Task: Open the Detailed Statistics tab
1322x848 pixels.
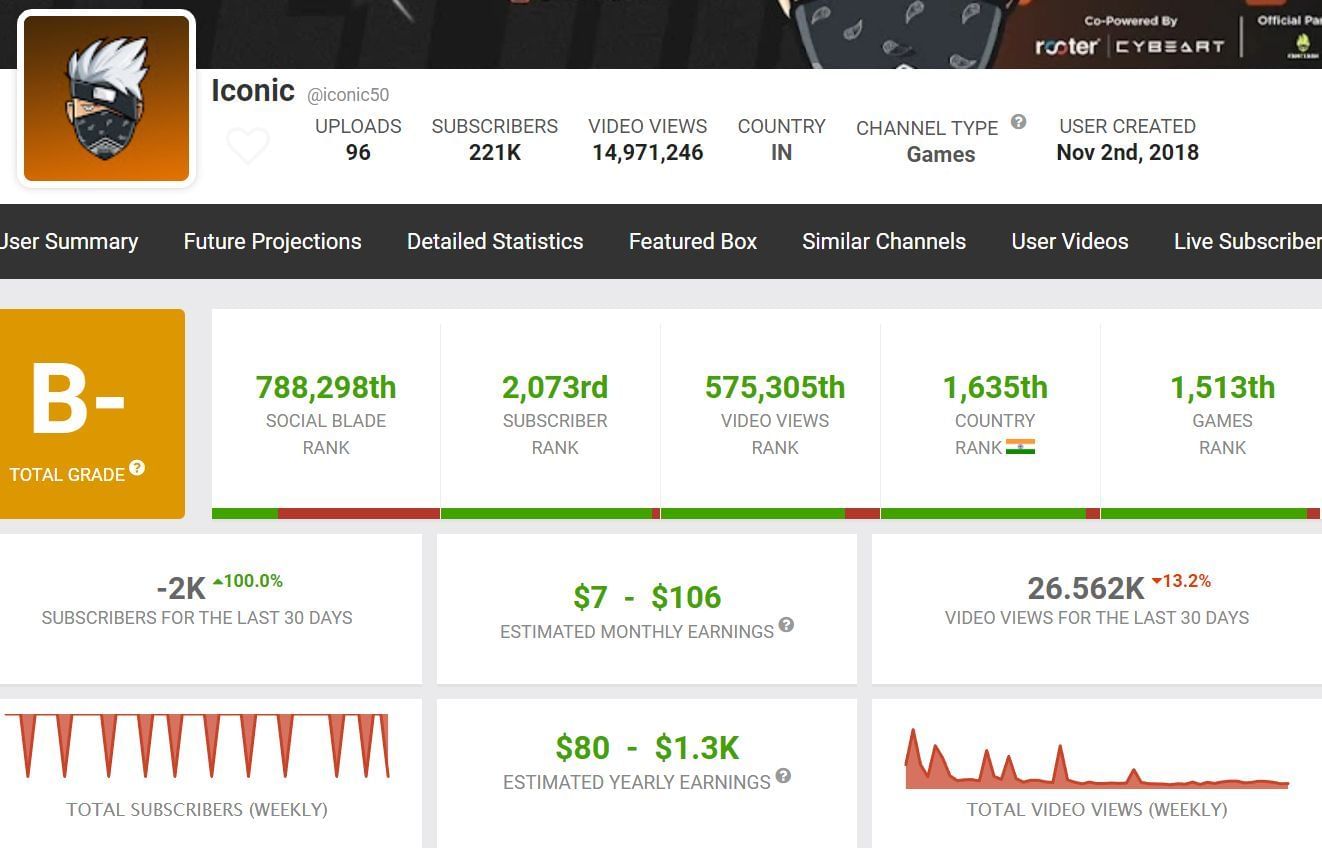Action: click(x=495, y=242)
